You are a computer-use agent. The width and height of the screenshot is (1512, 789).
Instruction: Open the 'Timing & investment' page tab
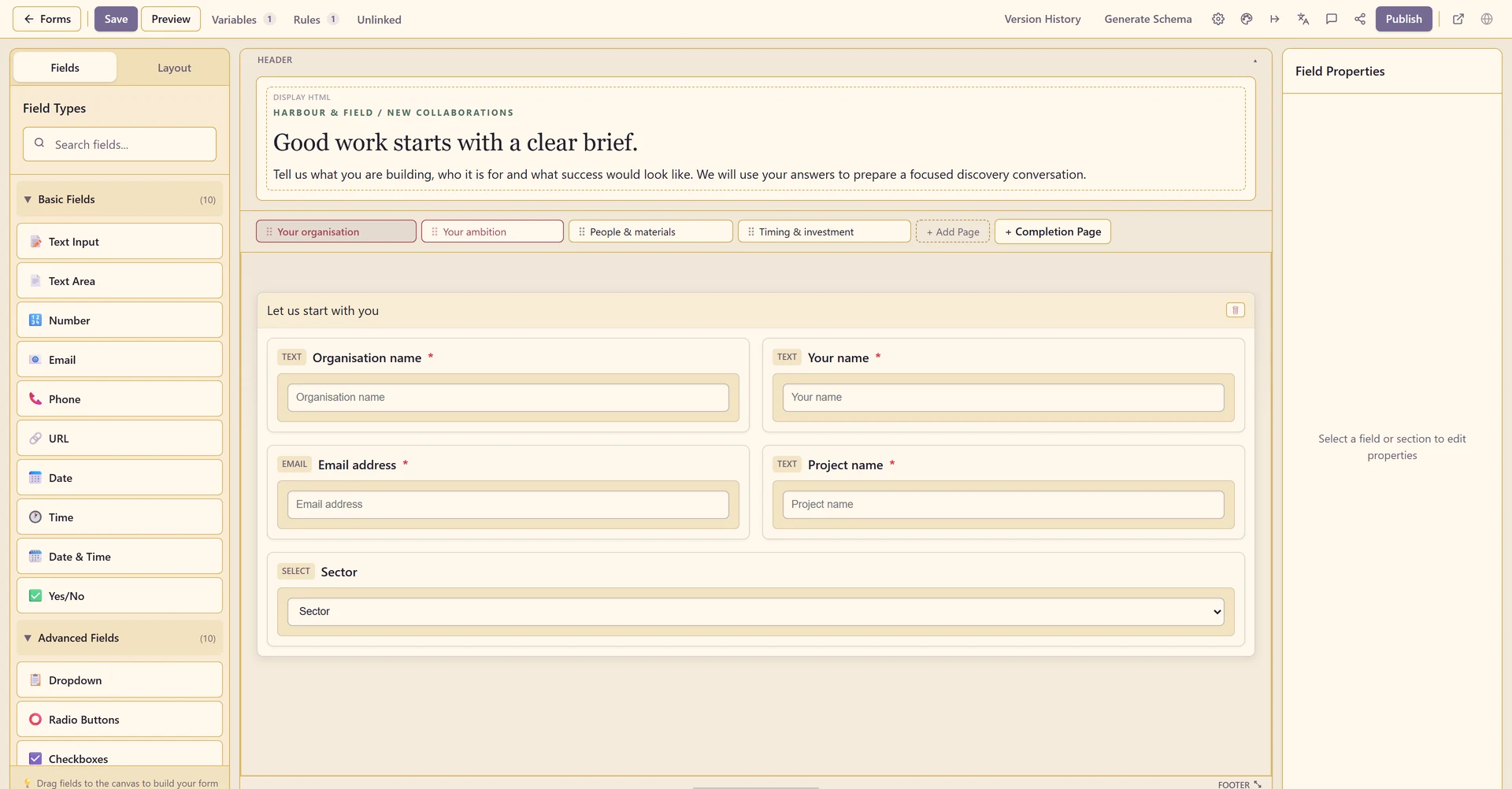coord(825,232)
